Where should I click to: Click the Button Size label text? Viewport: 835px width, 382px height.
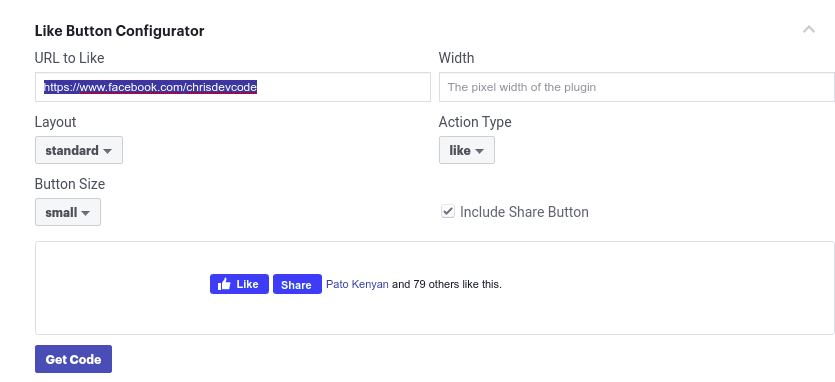[70, 184]
